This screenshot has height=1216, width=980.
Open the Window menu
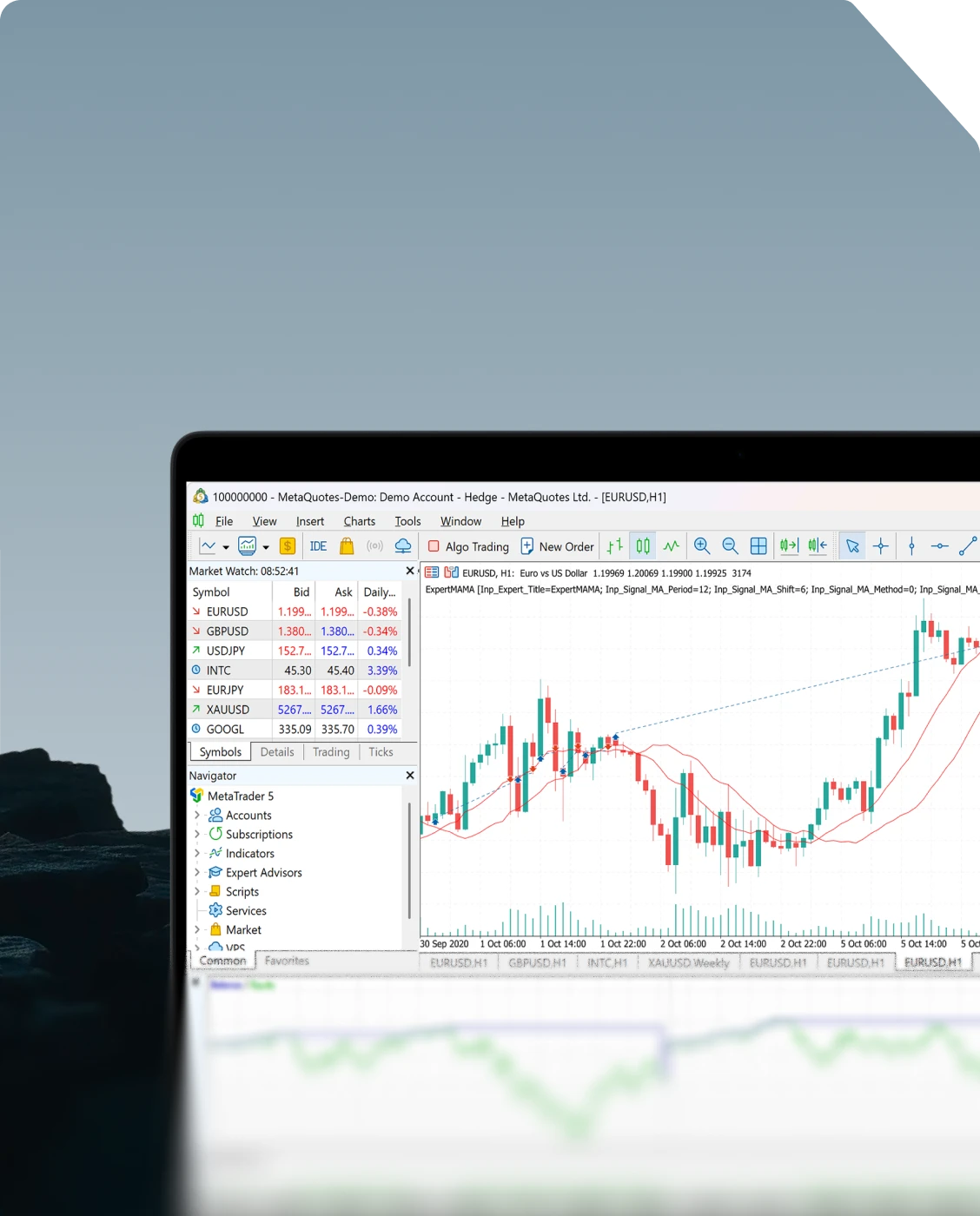coord(460,521)
